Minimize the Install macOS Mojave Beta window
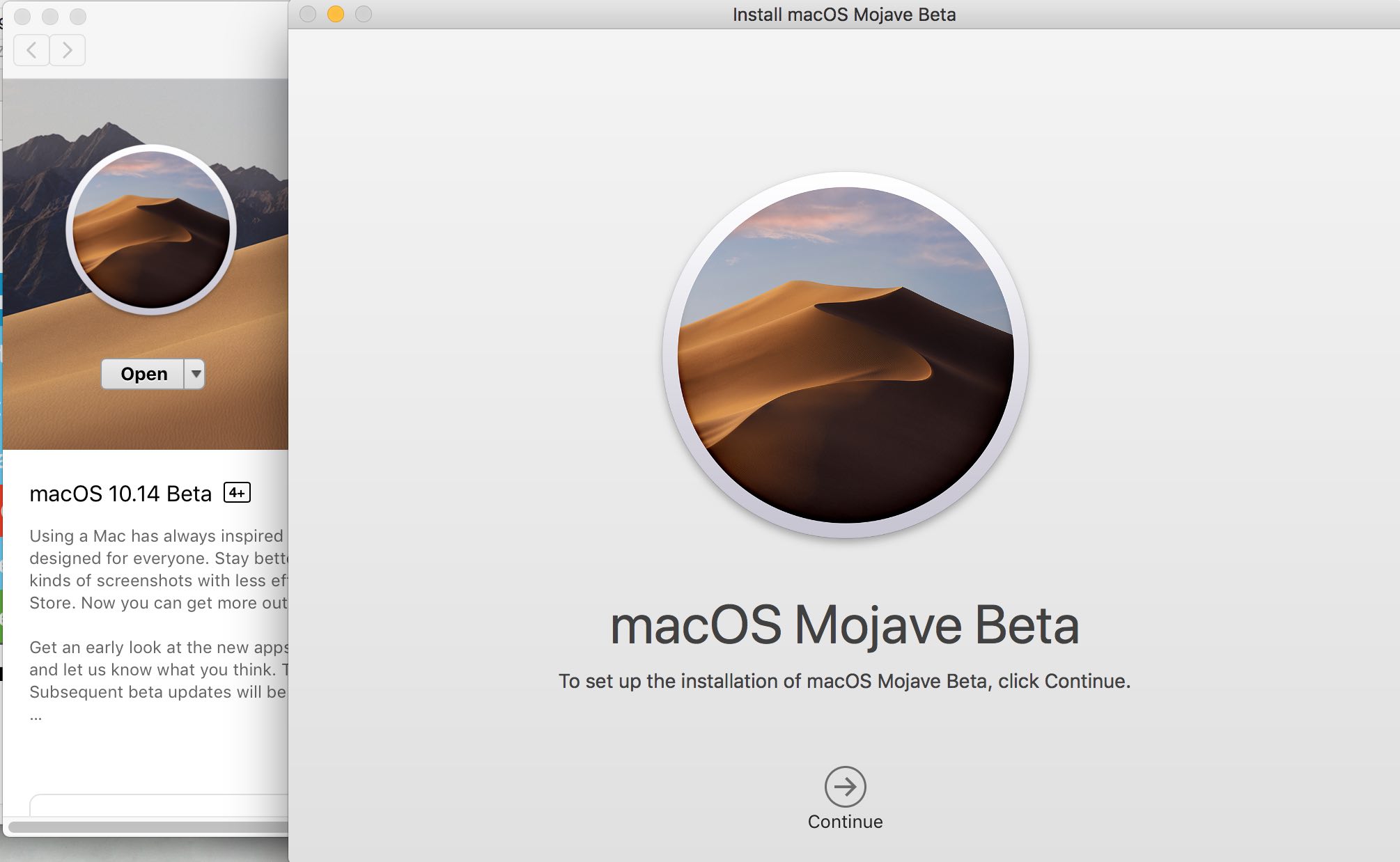The image size is (1400, 862). coord(336,14)
